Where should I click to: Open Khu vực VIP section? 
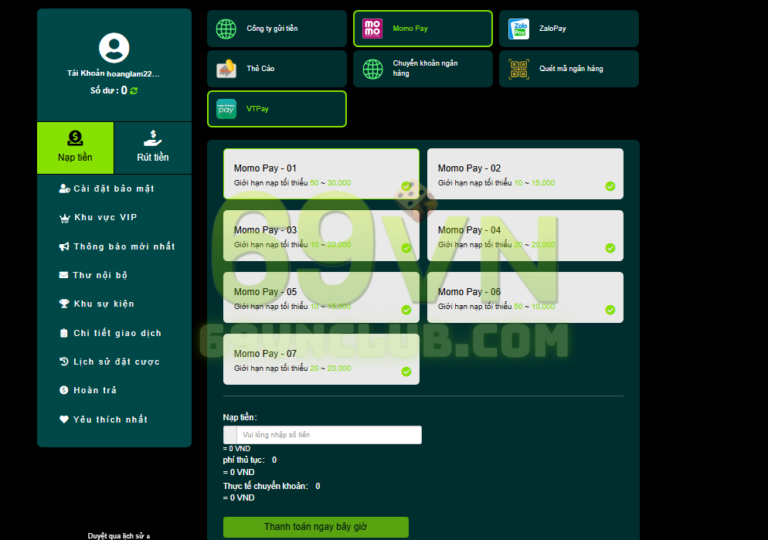[x=104, y=217]
